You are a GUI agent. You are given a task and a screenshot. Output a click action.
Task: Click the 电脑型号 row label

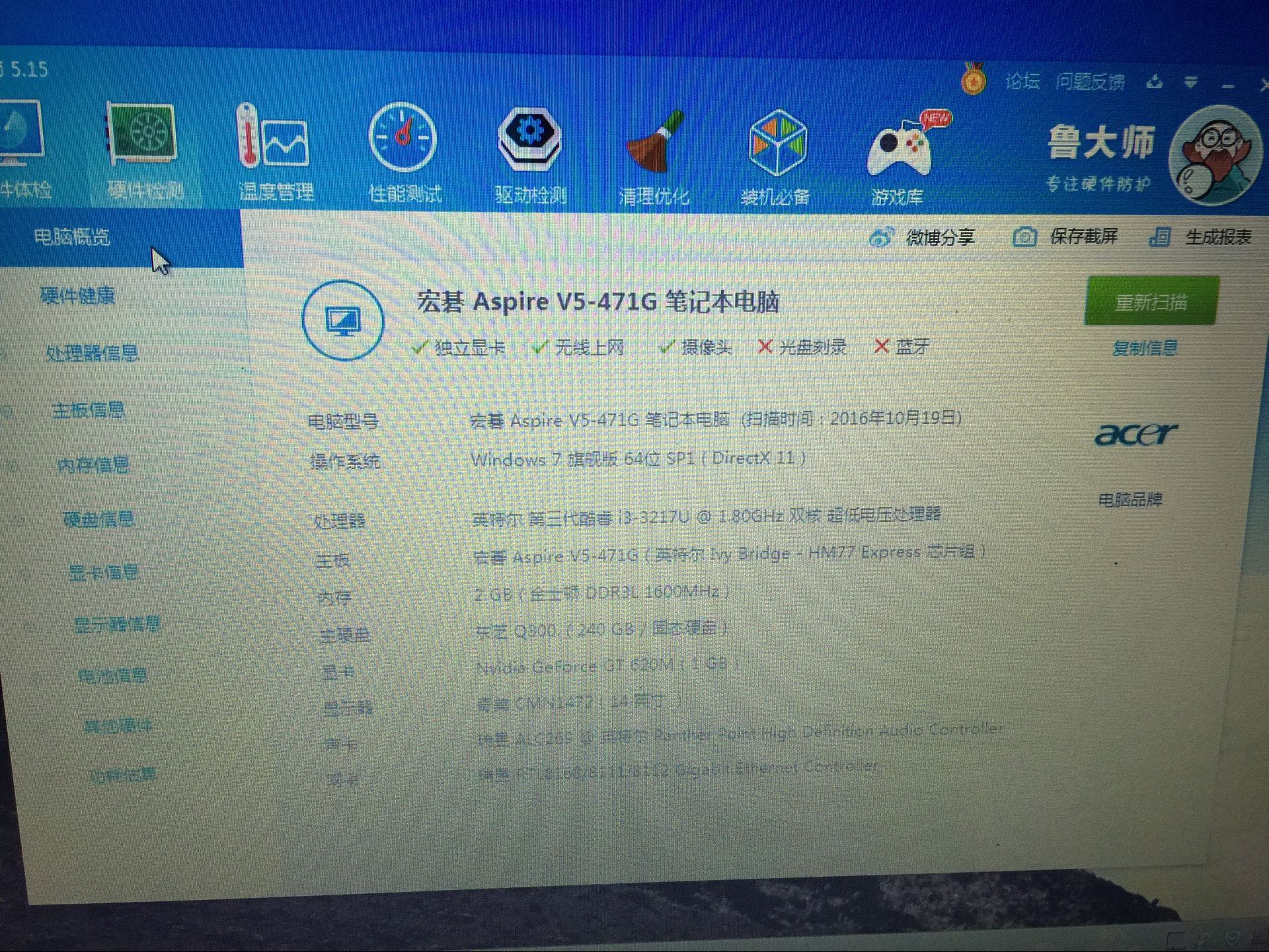tap(343, 421)
